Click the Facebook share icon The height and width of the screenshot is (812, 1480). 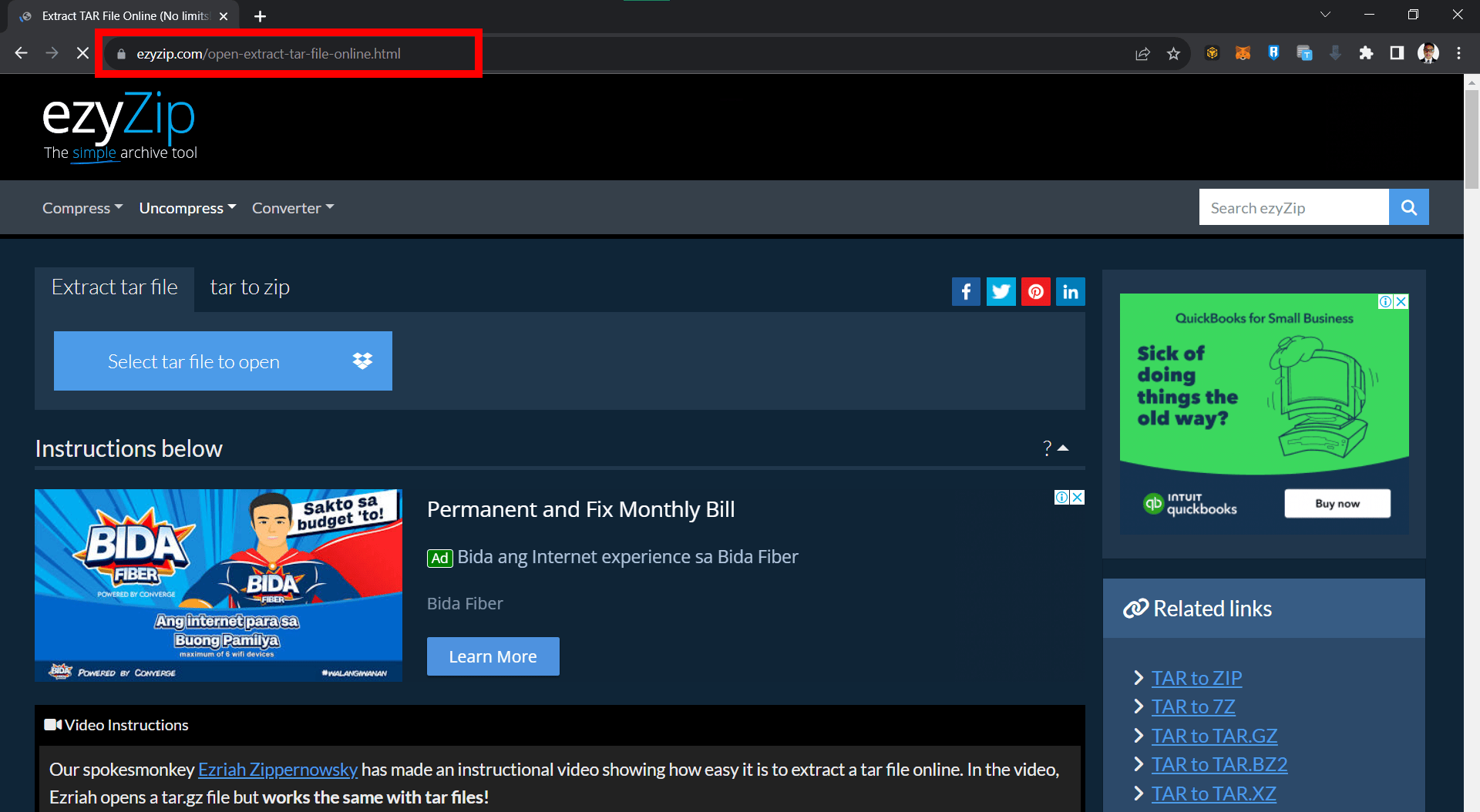[966, 291]
